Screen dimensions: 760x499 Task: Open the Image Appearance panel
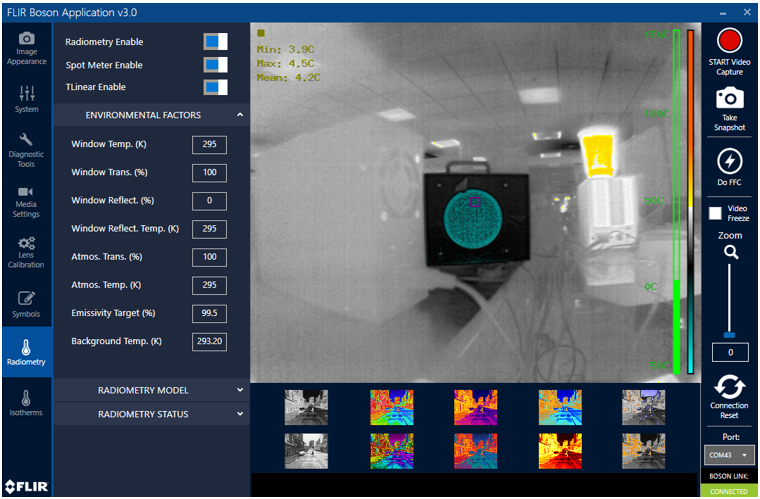[x=27, y=48]
